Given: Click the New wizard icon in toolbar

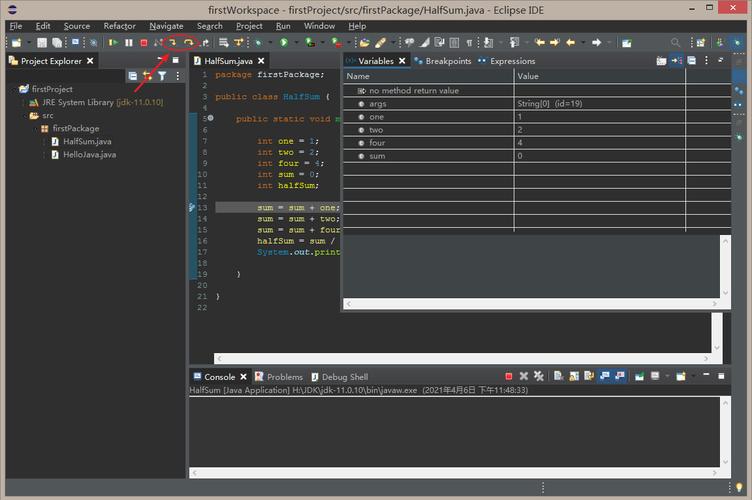Looking at the screenshot, I should tap(16, 43).
